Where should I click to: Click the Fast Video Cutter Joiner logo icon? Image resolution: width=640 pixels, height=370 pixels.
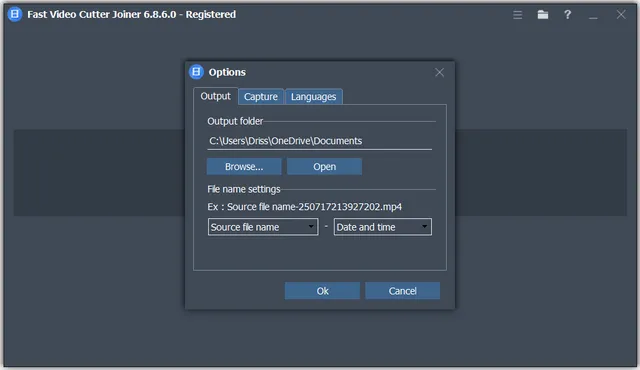click(15, 14)
